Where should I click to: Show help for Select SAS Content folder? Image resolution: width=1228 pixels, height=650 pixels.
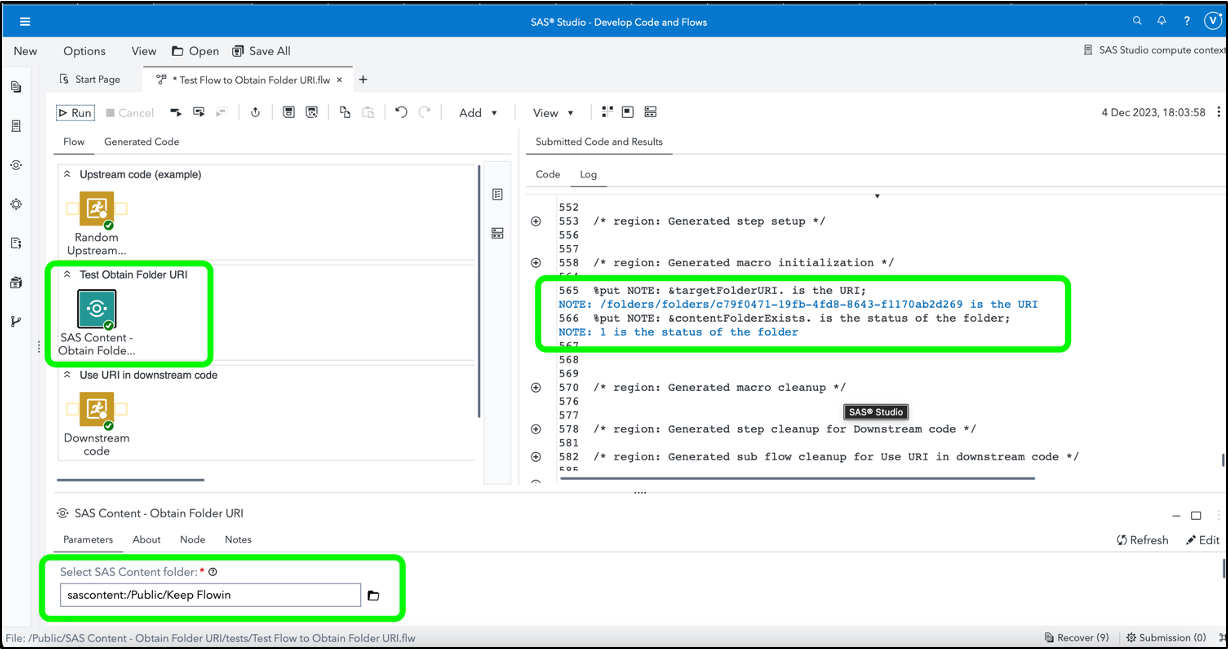click(213, 572)
